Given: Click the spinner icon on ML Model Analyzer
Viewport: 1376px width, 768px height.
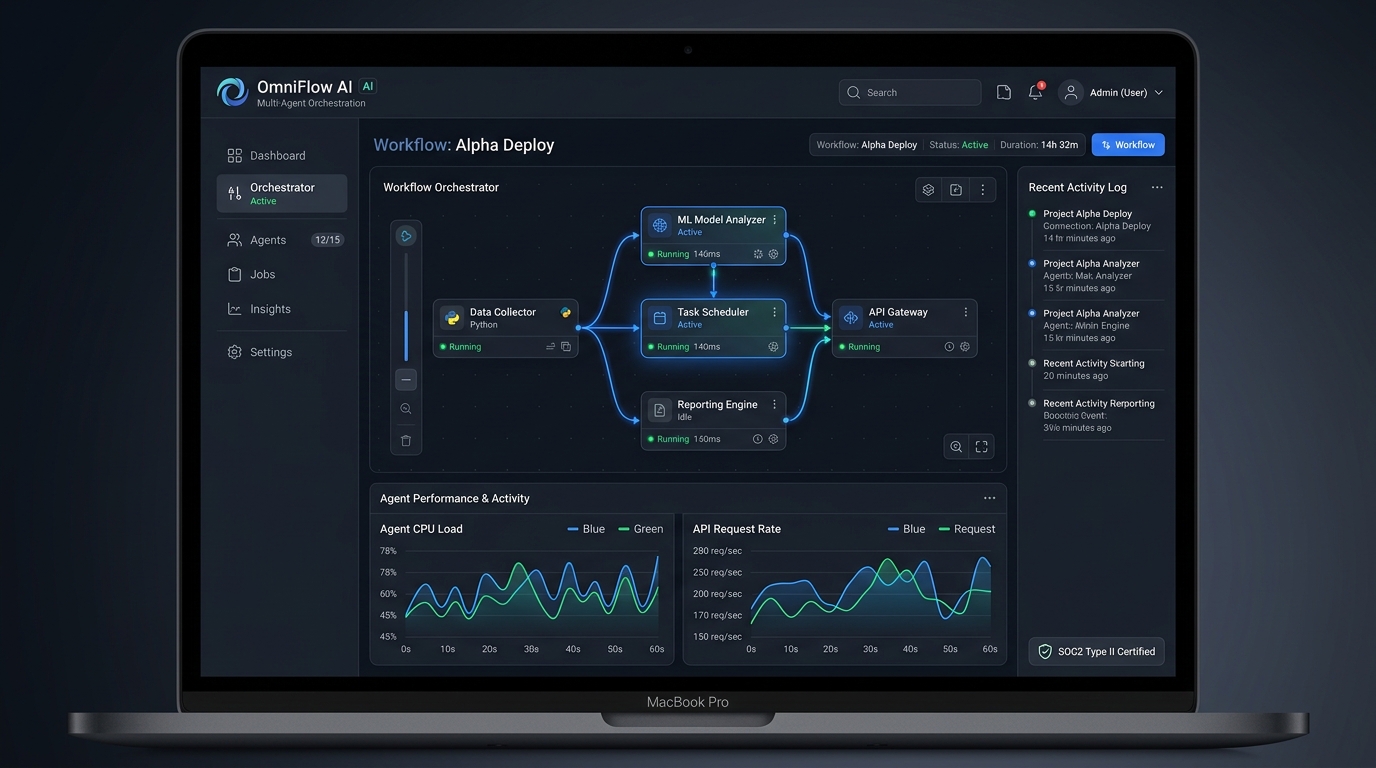Looking at the screenshot, I should (758, 254).
